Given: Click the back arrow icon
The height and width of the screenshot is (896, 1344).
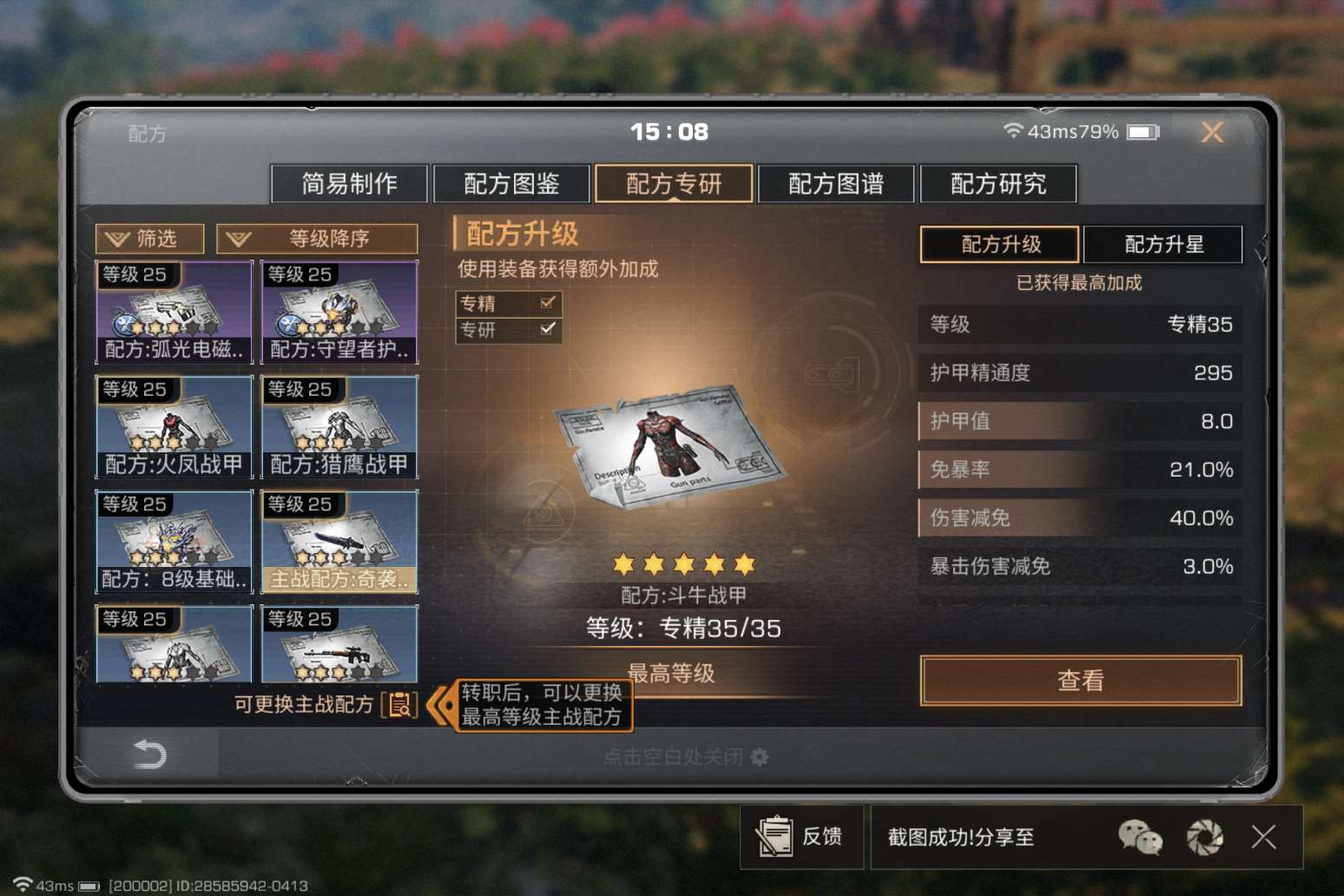Looking at the screenshot, I should pyautogui.click(x=149, y=754).
